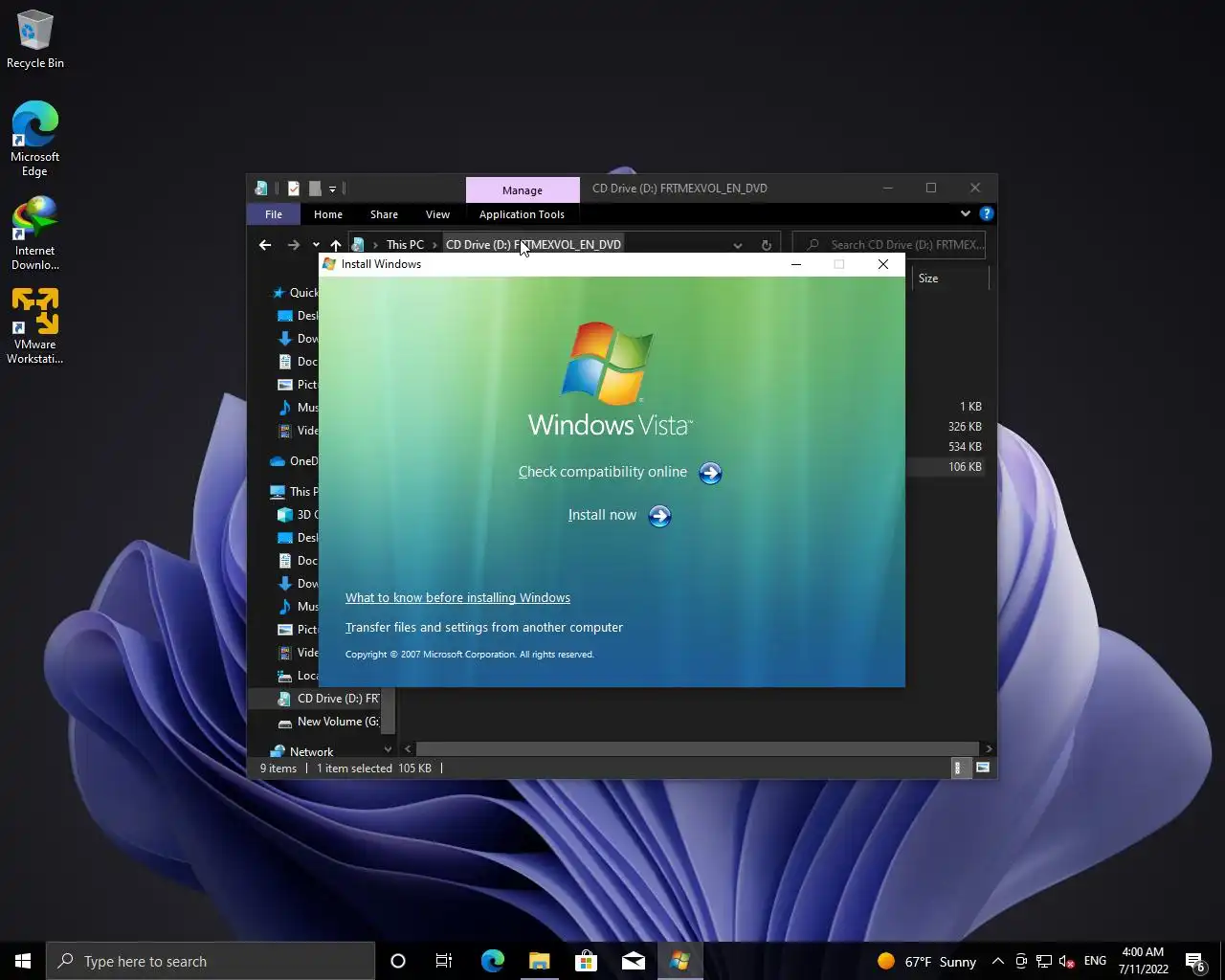Screen dimensions: 1225x980
Task: Select CD Drive (D:) in navigation pane
Action: (327, 699)
